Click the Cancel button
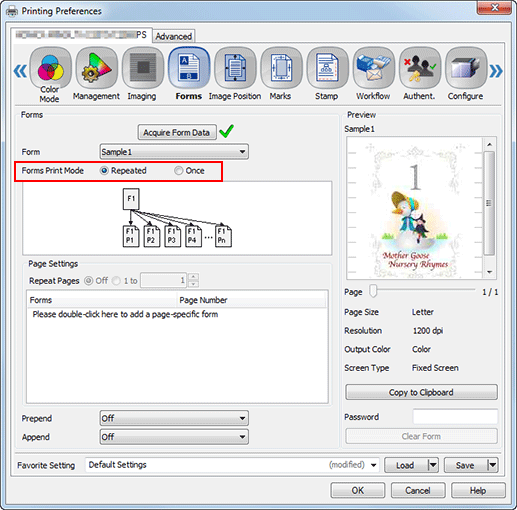 [x=418, y=490]
